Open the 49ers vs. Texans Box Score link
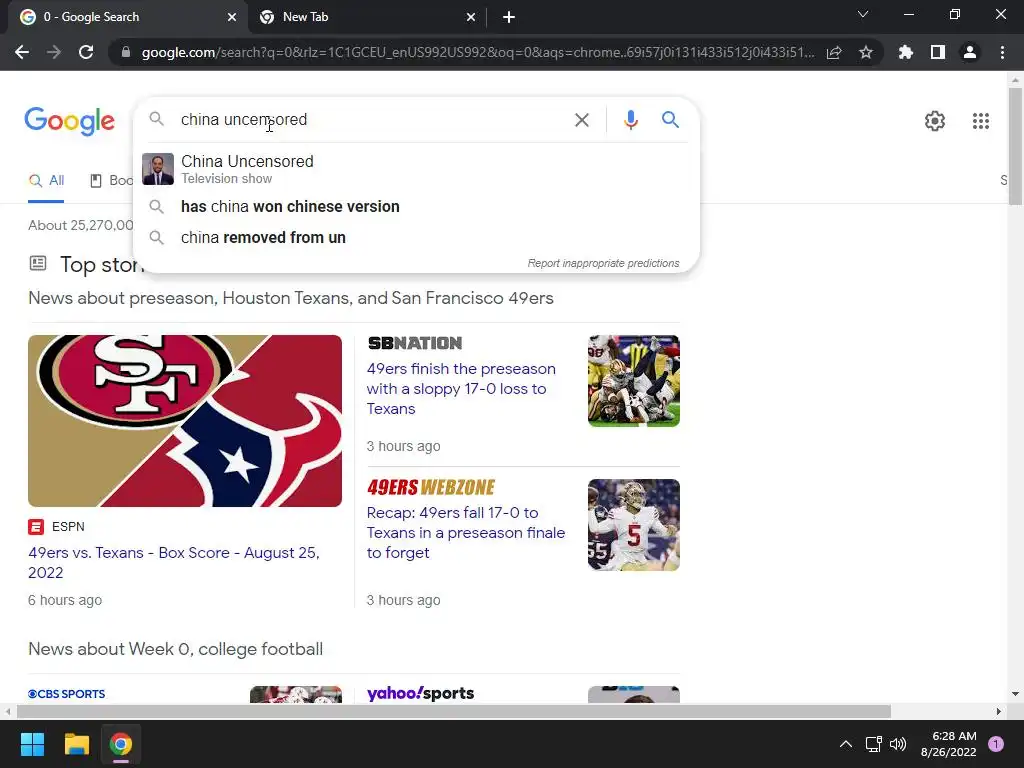1024x768 pixels. click(x=174, y=562)
